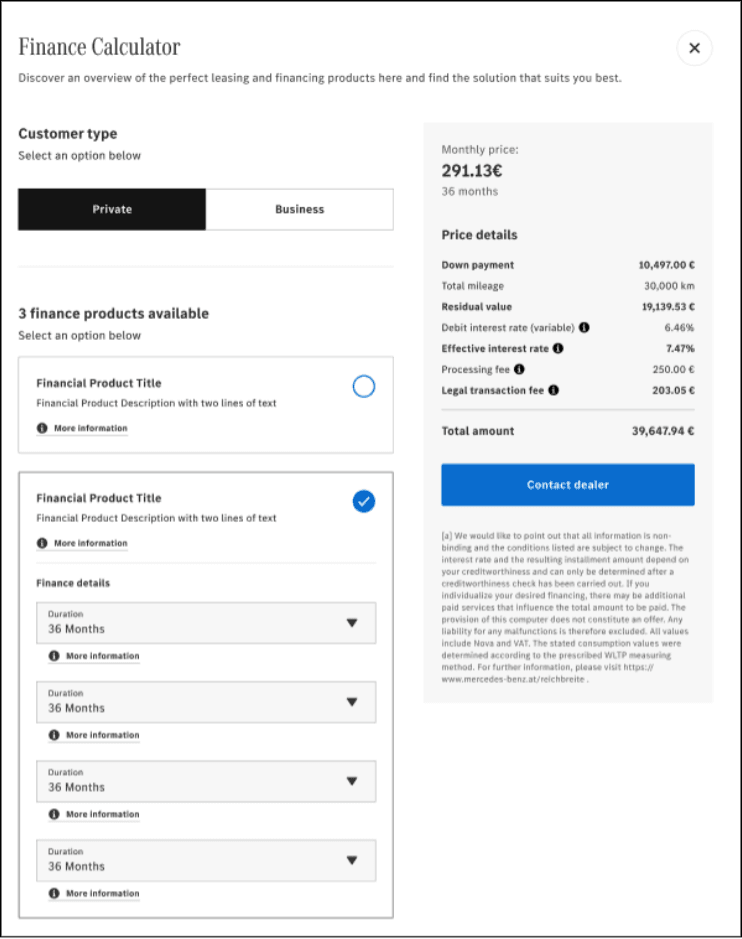Click info icon beside Debit interest rate

pyautogui.click(x=584, y=328)
